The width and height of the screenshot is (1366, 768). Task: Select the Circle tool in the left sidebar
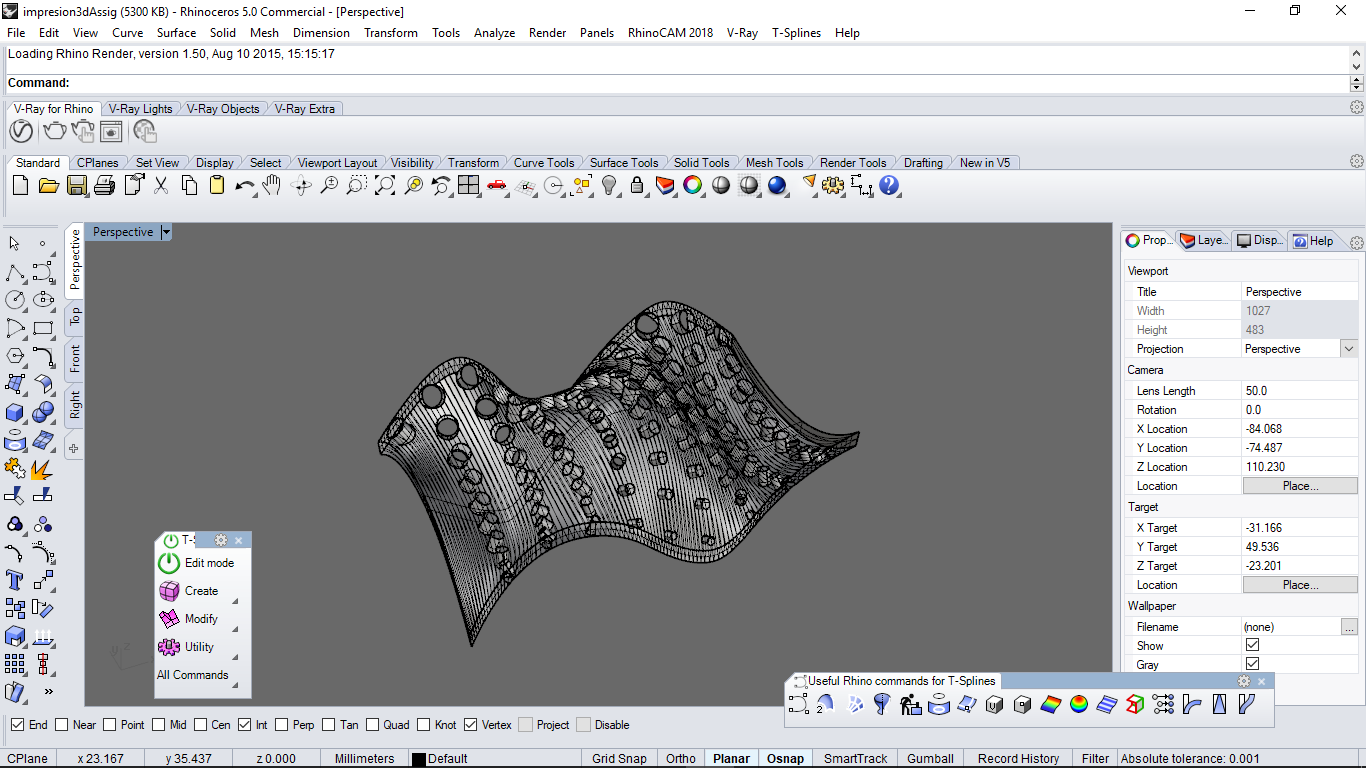[x=15, y=300]
